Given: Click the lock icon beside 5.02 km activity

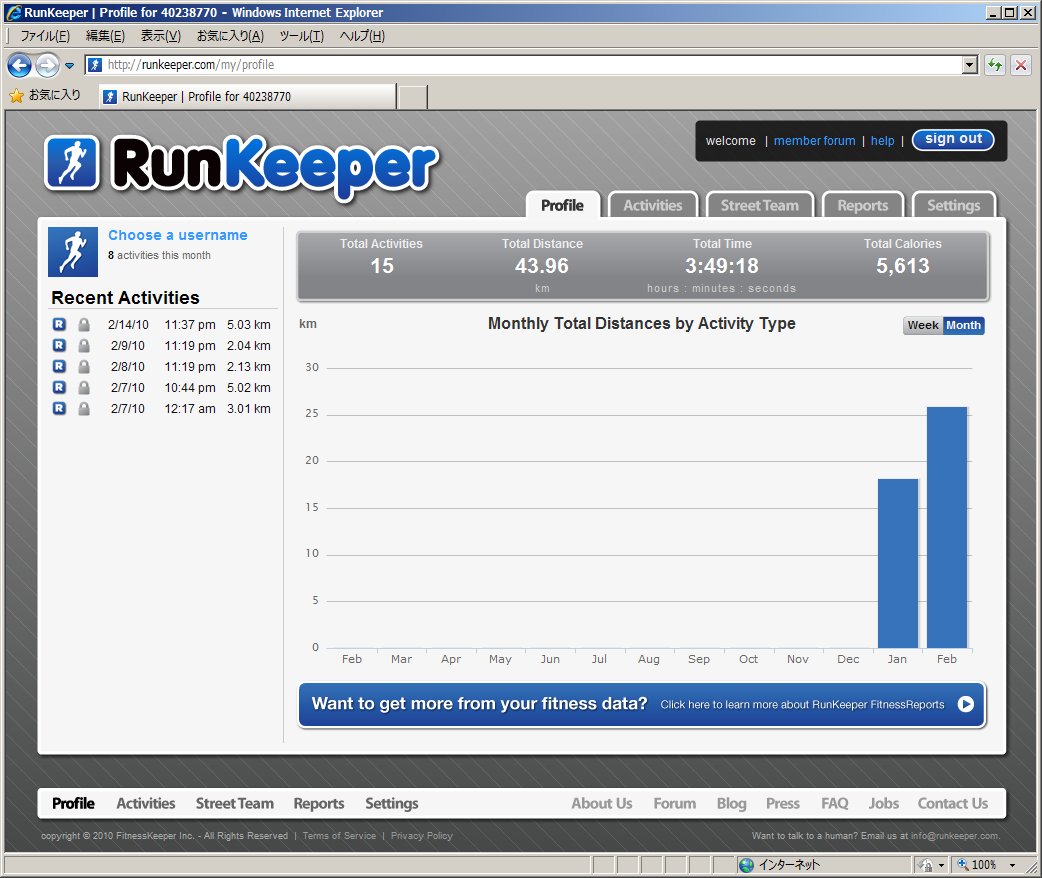Looking at the screenshot, I should tap(84, 388).
